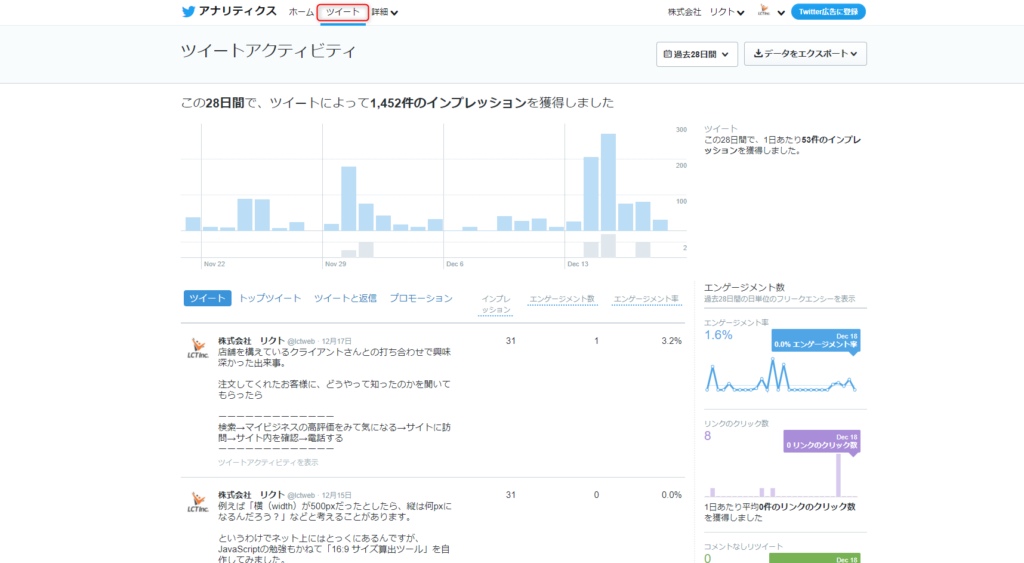
Task: Open the 12月15日 tweet date link
Action: click(336, 496)
